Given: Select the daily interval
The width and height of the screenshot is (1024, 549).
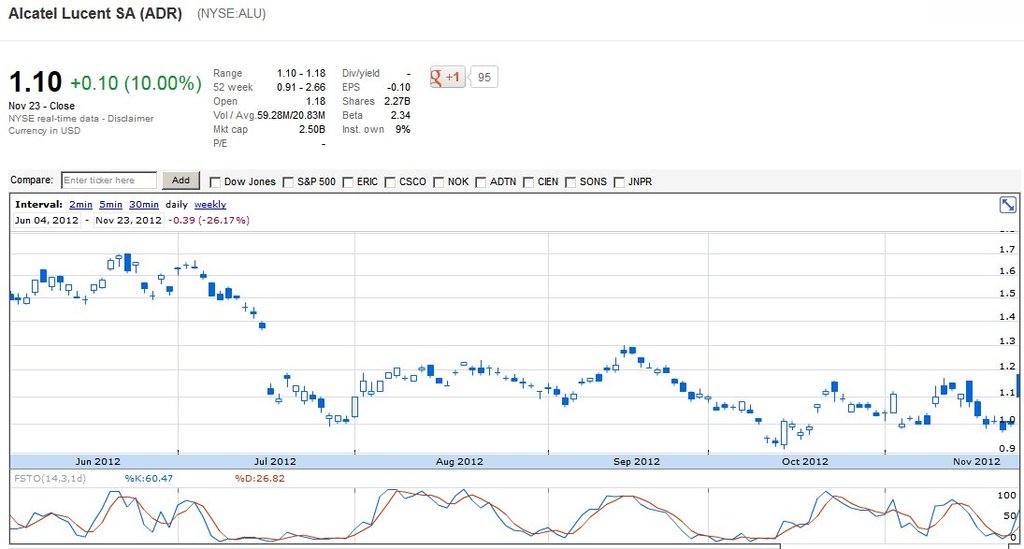Looking at the screenshot, I should pos(176,204).
